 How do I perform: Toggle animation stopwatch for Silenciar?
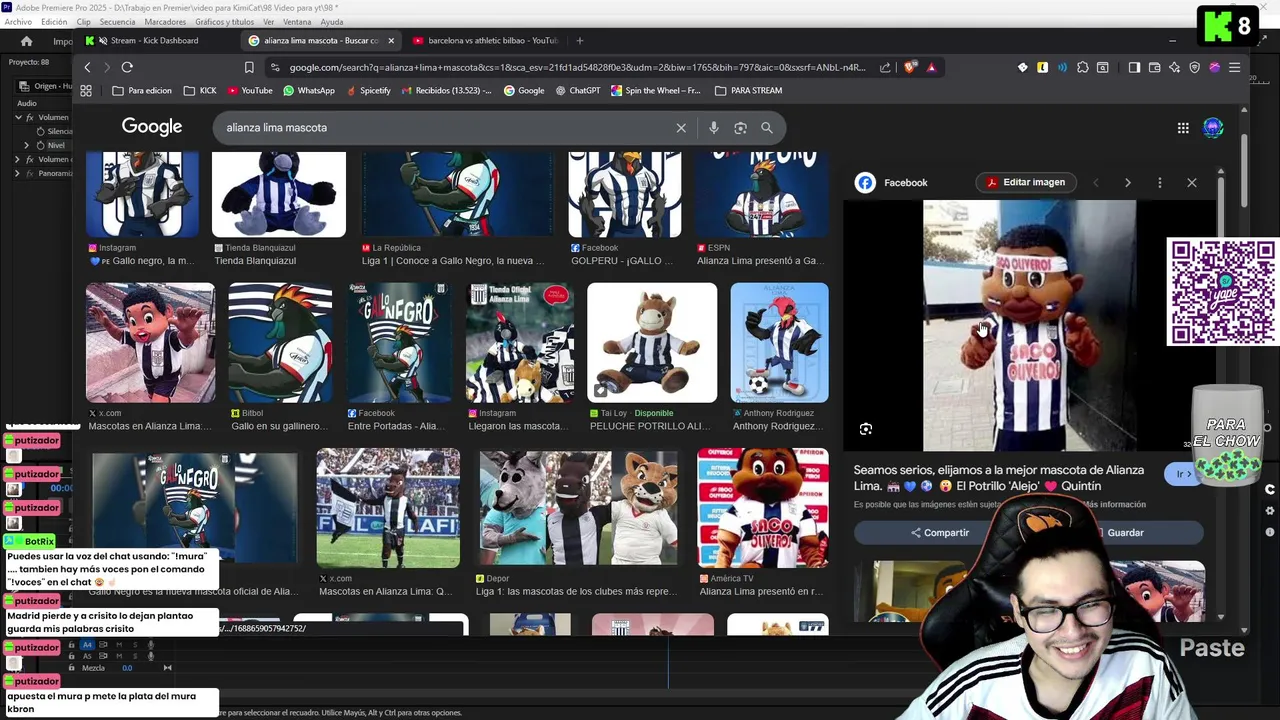40,131
